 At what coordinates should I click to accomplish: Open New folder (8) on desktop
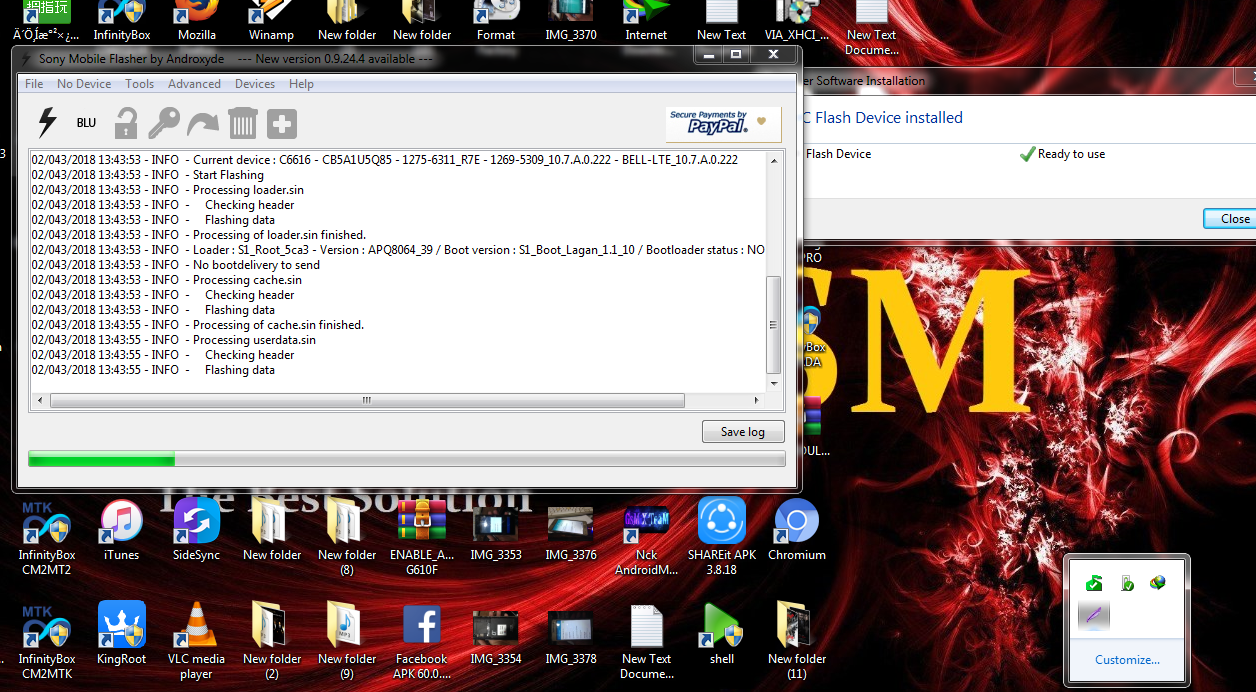(347, 536)
